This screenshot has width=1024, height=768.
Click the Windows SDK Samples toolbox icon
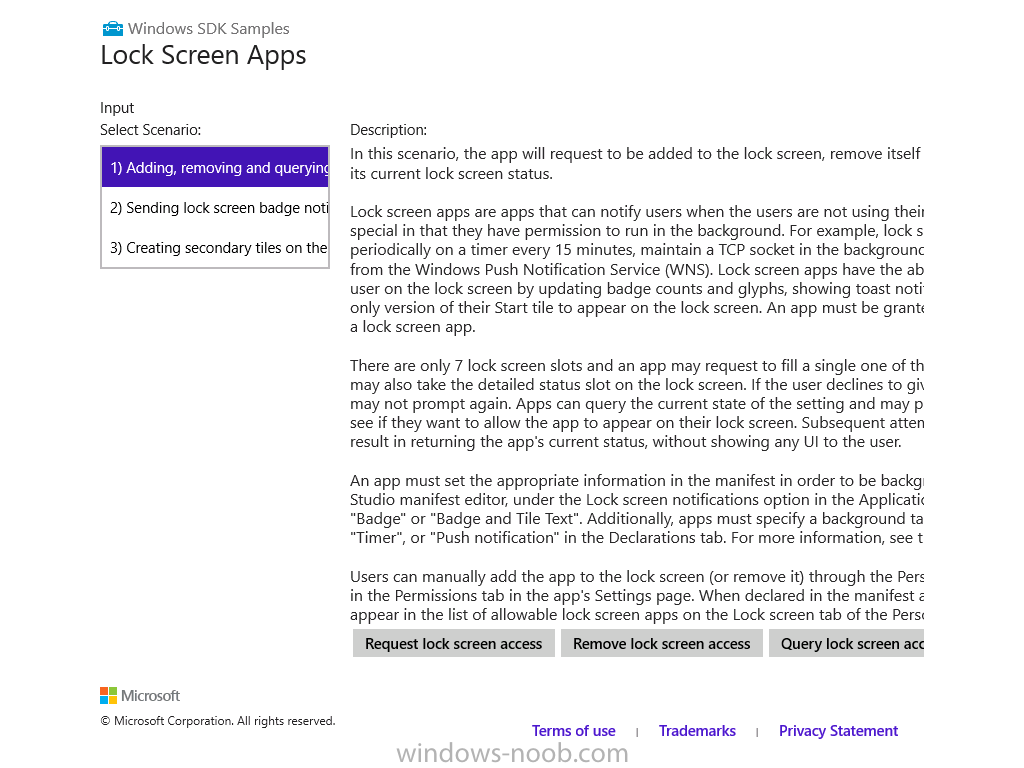(112, 28)
